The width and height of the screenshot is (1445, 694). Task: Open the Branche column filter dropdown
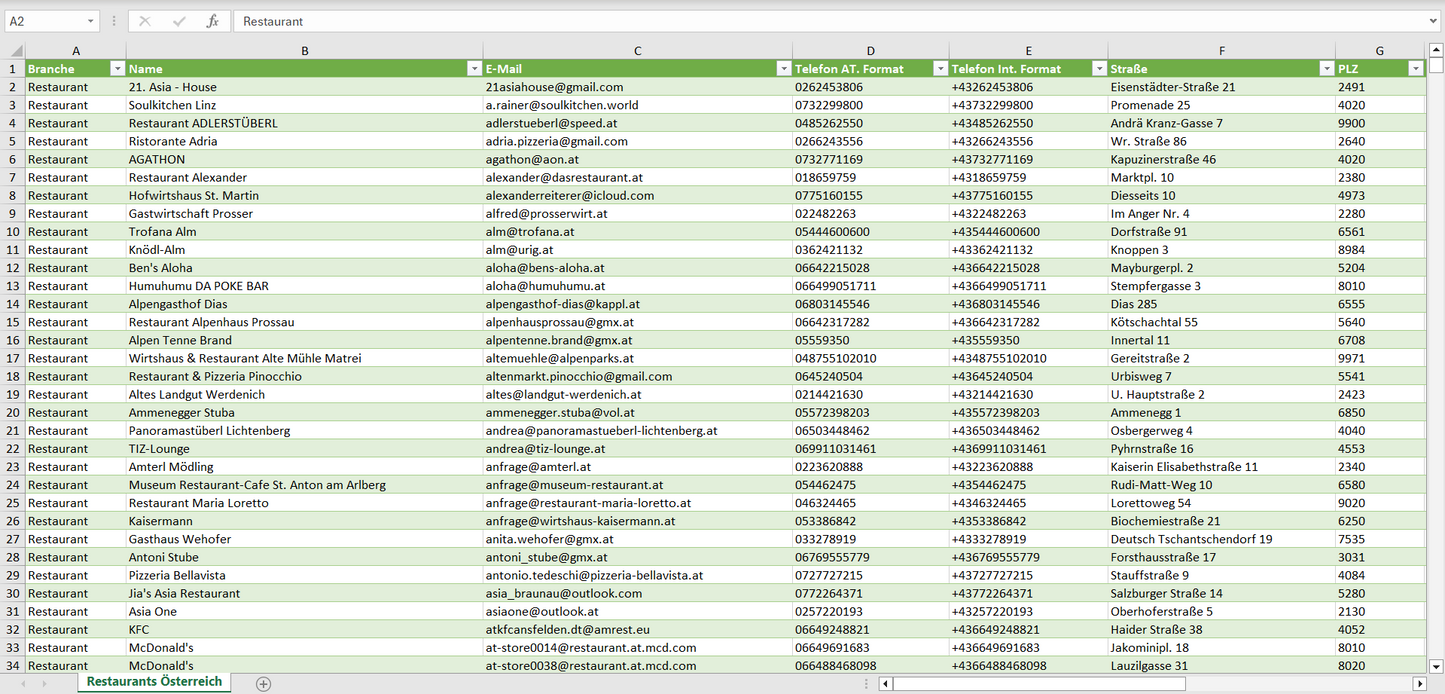117,69
